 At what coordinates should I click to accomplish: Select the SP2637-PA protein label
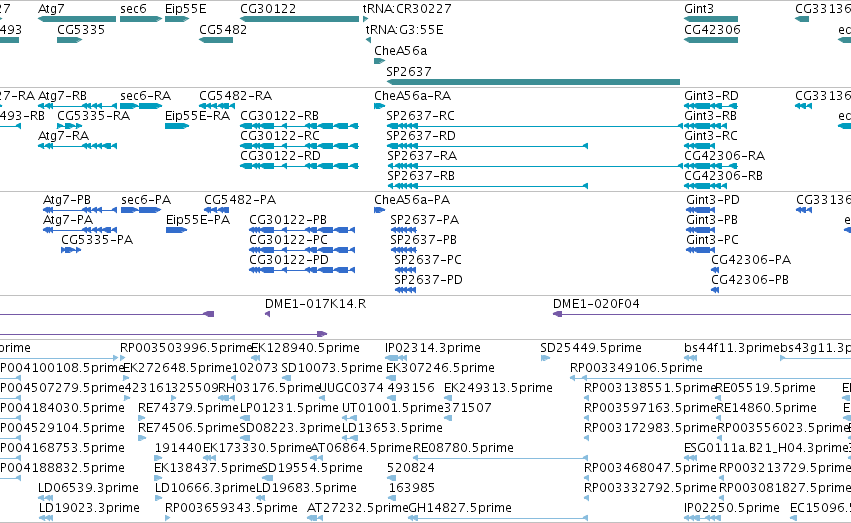(x=424, y=220)
